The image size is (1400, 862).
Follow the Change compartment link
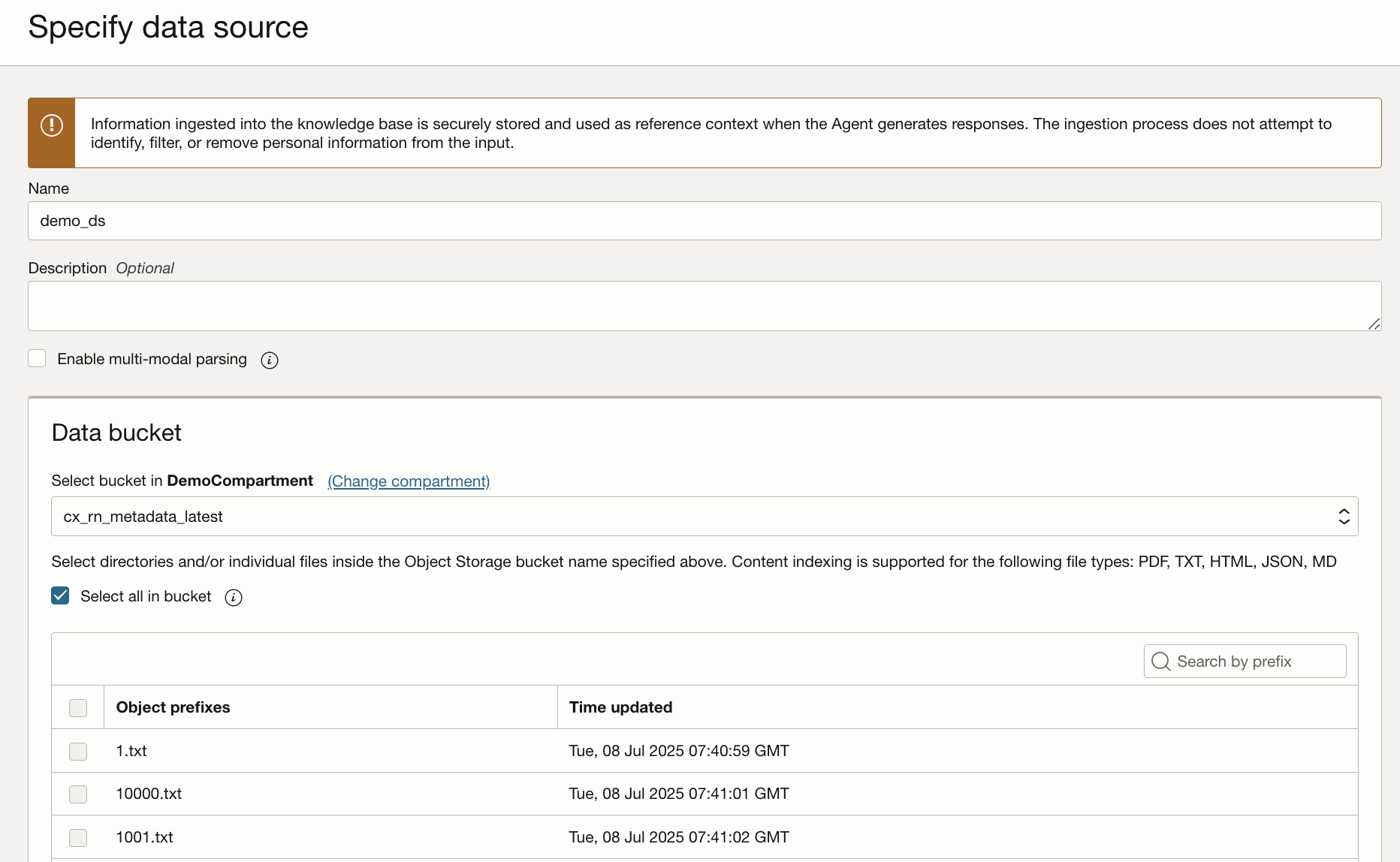409,481
